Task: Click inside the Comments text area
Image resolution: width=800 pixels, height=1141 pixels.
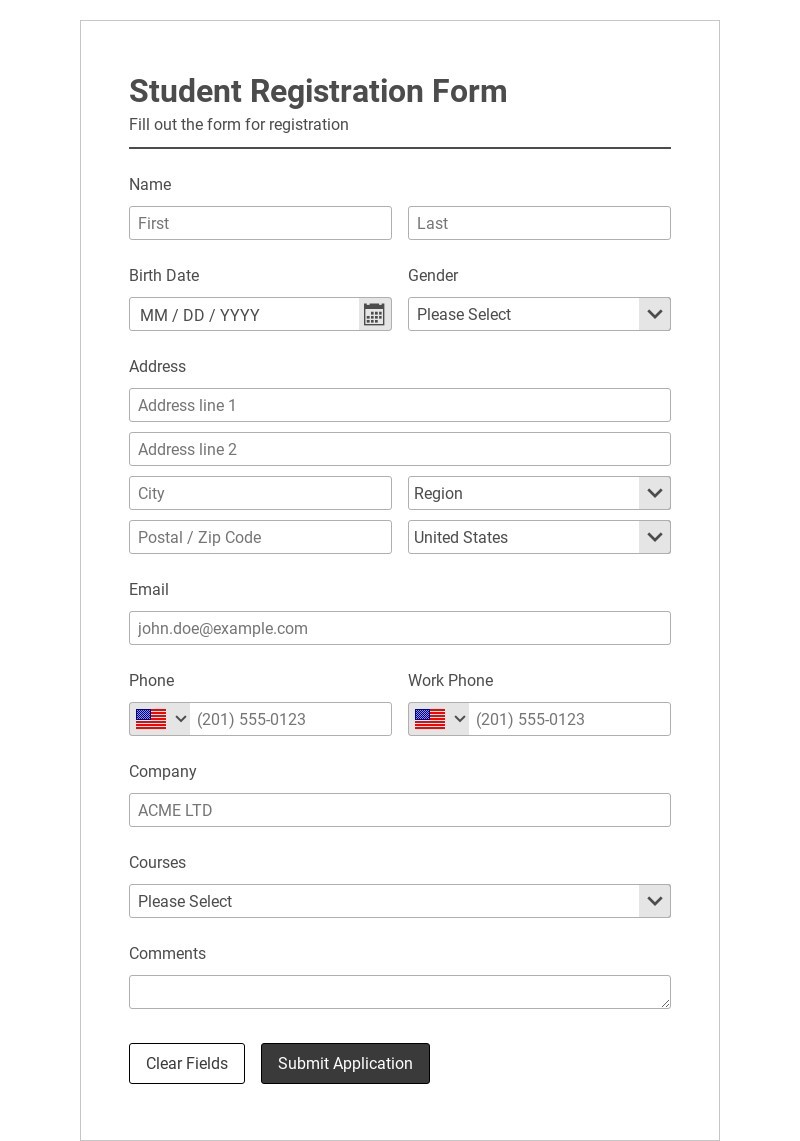Action: pyautogui.click(x=399, y=992)
